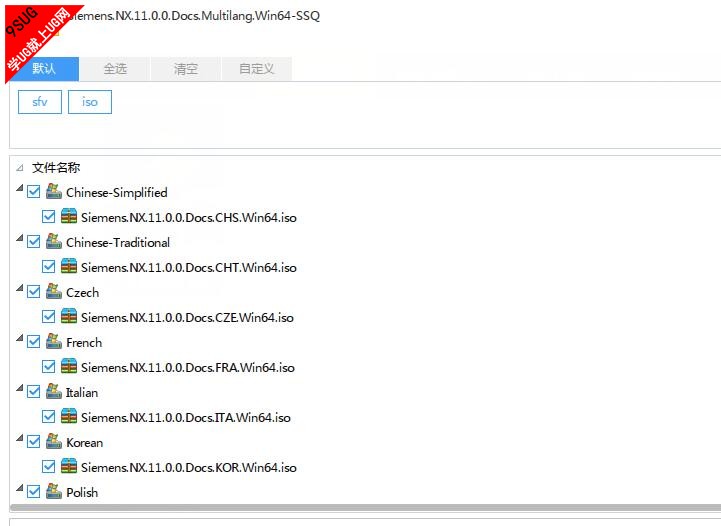Uncheck the Docs.FRA.Win64.iso file checkbox
This screenshot has height=526, width=721.
point(48,367)
